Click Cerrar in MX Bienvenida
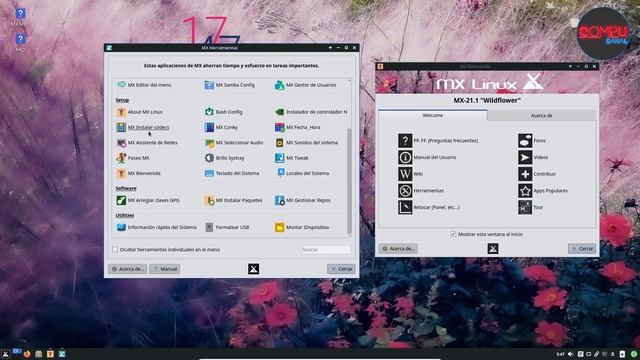640x360 pixels. (582, 249)
